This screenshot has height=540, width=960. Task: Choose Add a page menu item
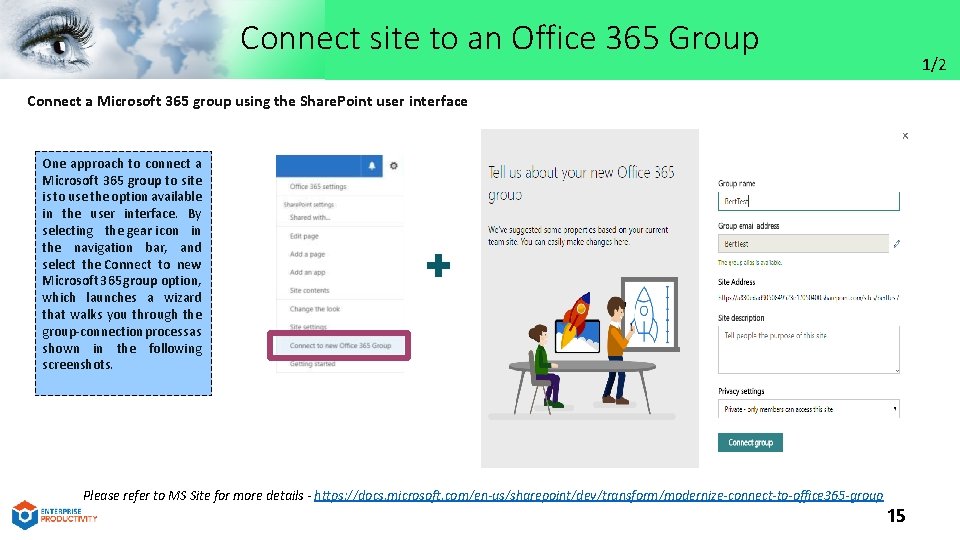tap(307, 254)
